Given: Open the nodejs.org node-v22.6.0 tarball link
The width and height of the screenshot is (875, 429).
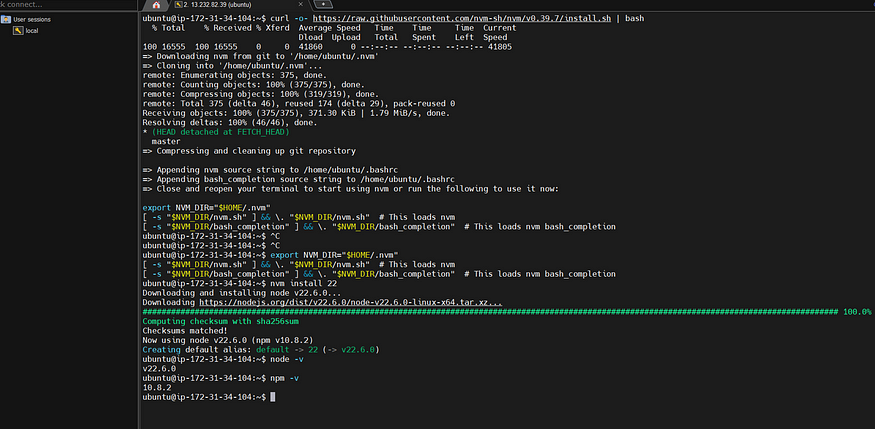Looking at the screenshot, I should click(x=350, y=302).
